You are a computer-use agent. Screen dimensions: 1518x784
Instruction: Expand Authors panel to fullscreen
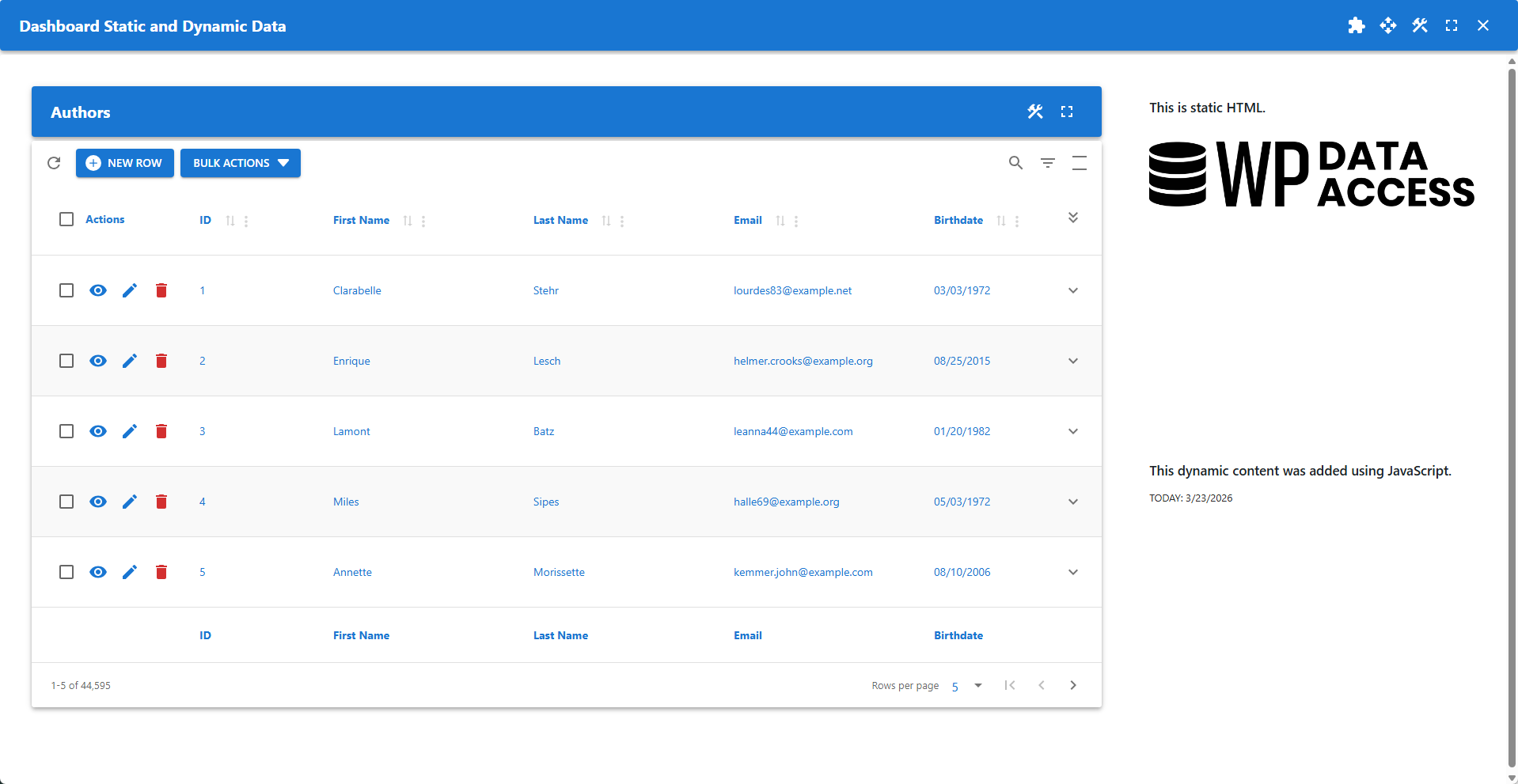pos(1066,112)
